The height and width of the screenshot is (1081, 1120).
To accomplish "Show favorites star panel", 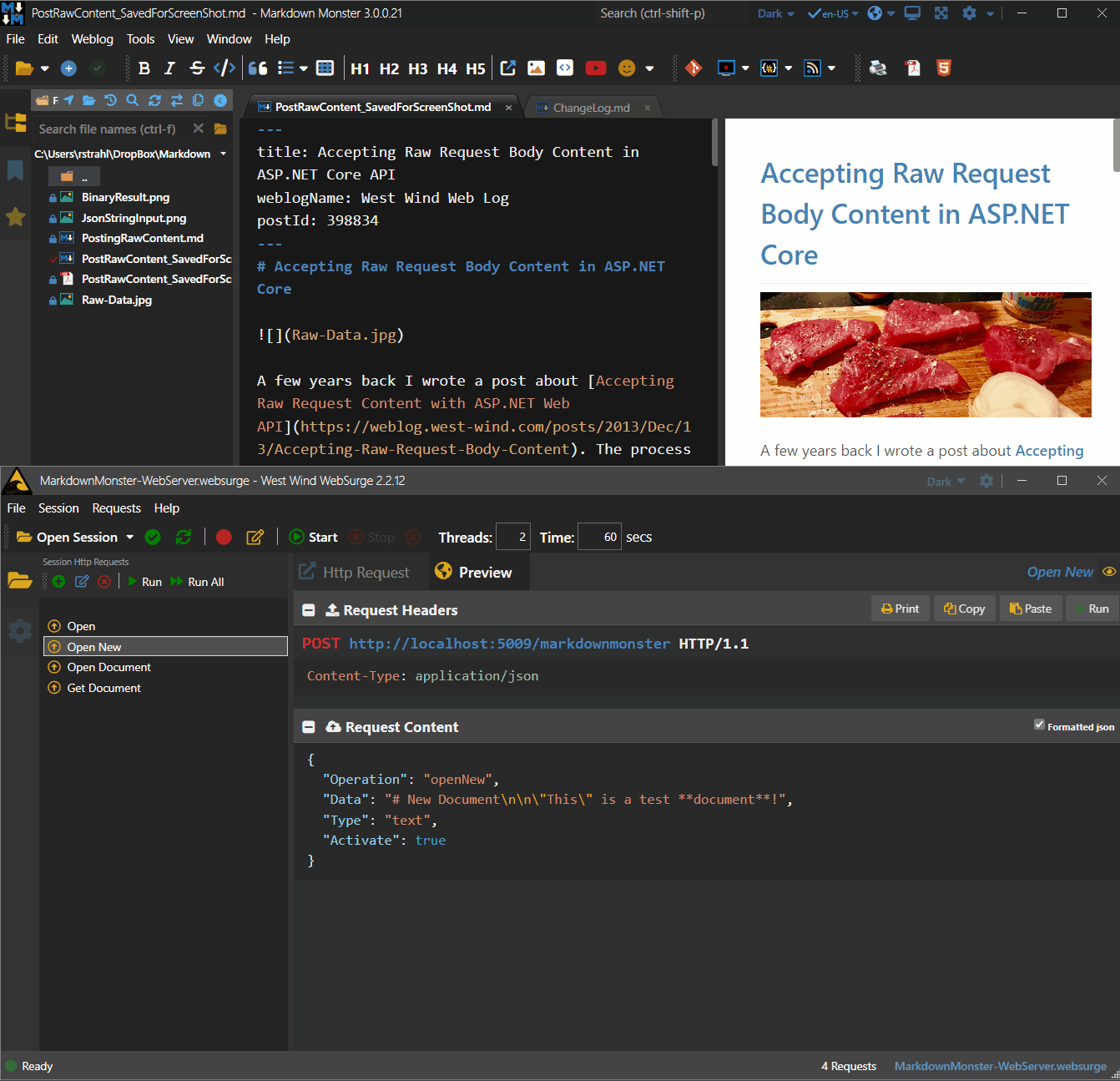I will 15,217.
